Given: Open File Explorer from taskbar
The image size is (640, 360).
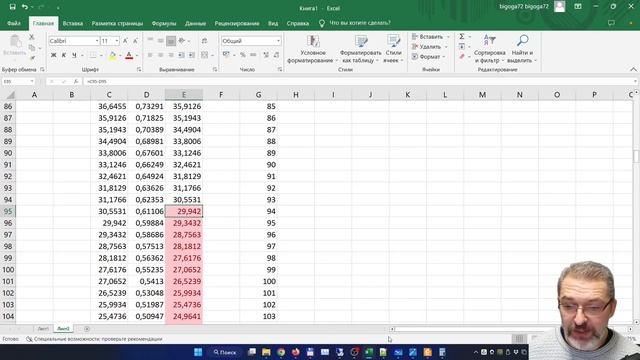Looking at the screenshot, I should pyautogui.click(x=266, y=352).
